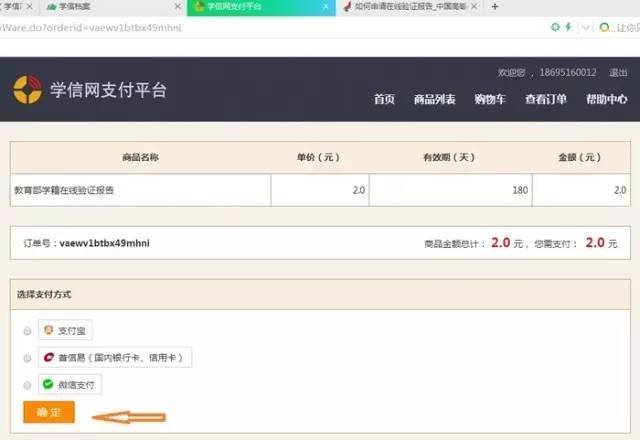Click the 支付宝 payment option box
This screenshot has height=440, width=640.
(x=65, y=330)
